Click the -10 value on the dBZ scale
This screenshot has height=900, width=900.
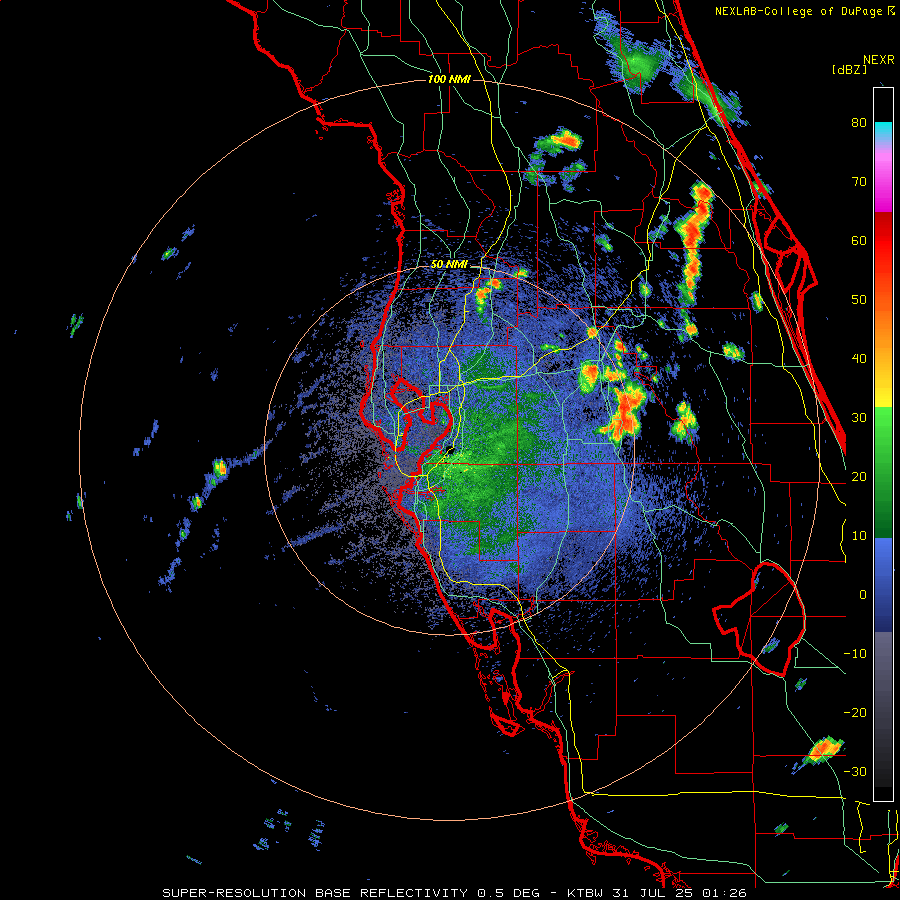coord(855,654)
